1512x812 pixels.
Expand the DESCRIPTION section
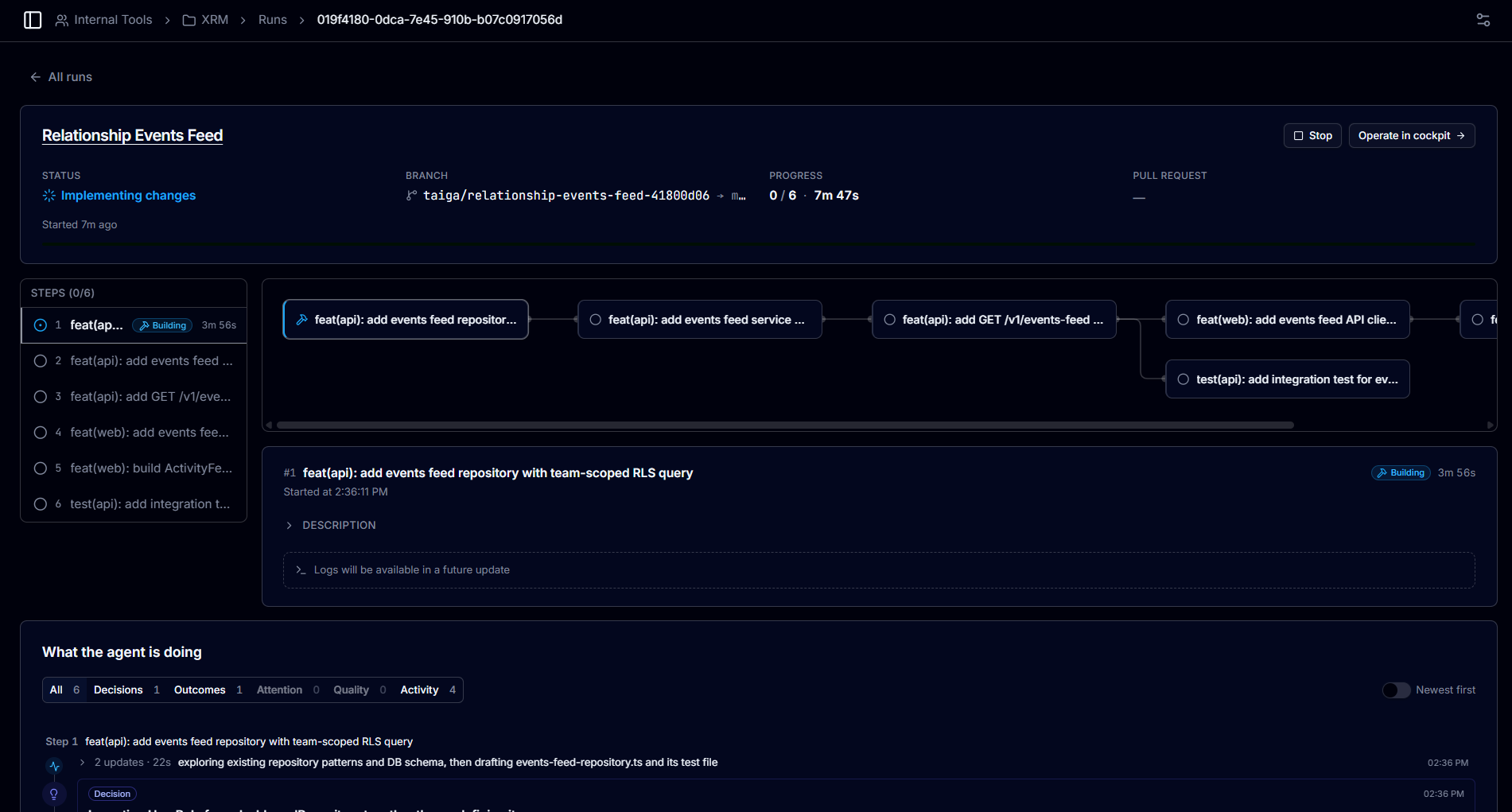[x=330, y=526]
